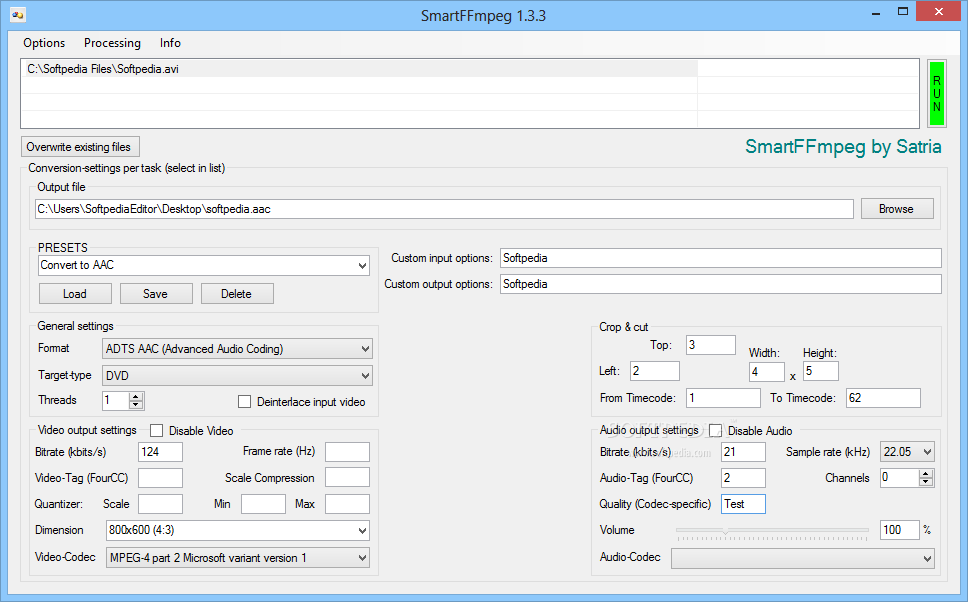Screen dimensions: 968x602
Task: Edit the output file path field
Action: (x=444, y=209)
